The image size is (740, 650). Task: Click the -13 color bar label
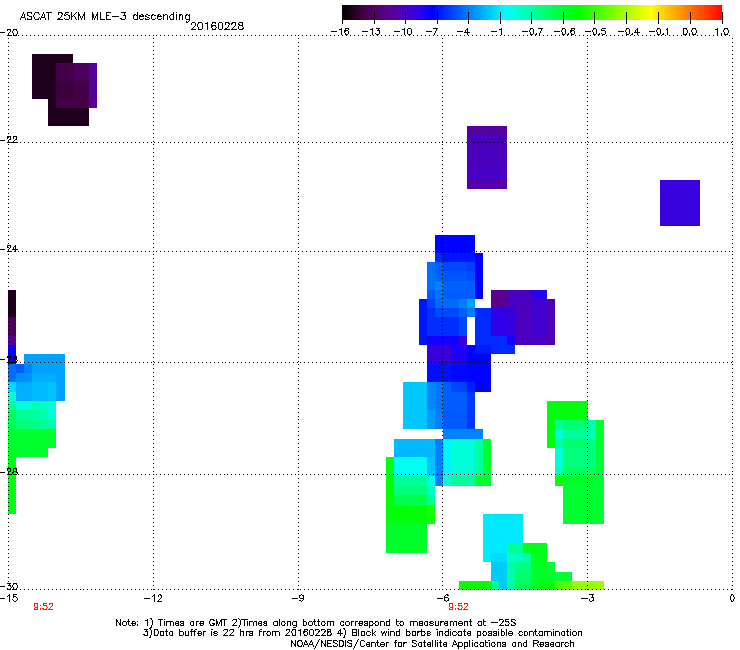coord(371,32)
